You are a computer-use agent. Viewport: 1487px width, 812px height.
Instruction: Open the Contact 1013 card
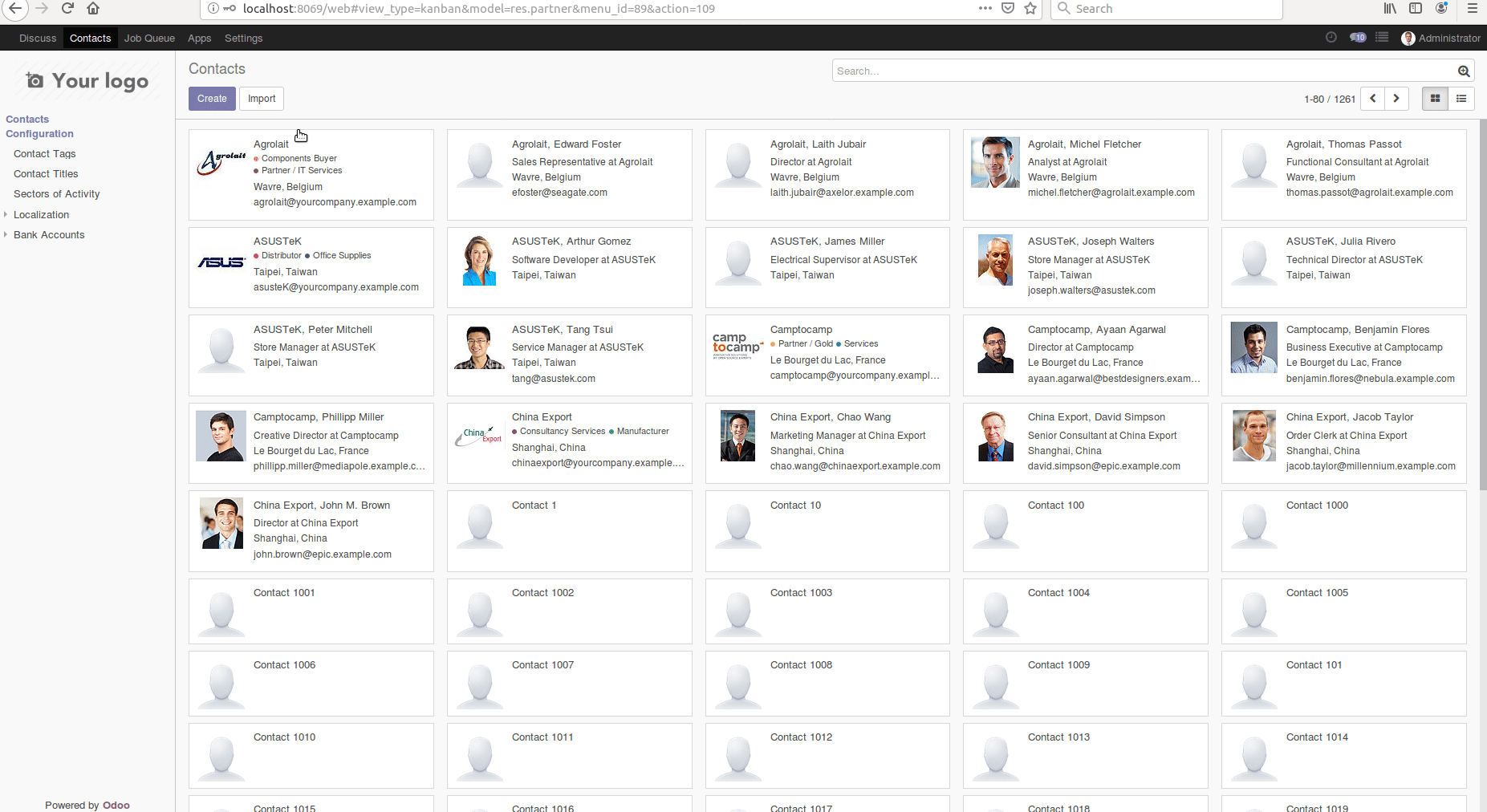coord(1085,755)
